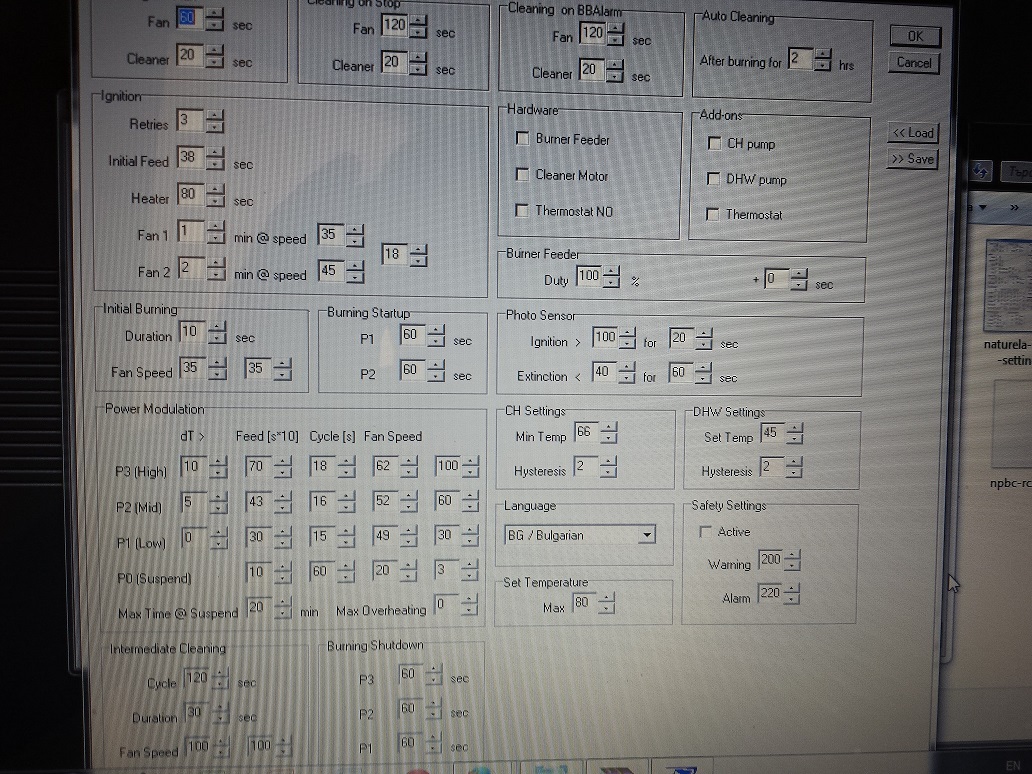The width and height of the screenshot is (1032, 774).
Task: Enable the CH pump add-on
Action: tap(714, 144)
